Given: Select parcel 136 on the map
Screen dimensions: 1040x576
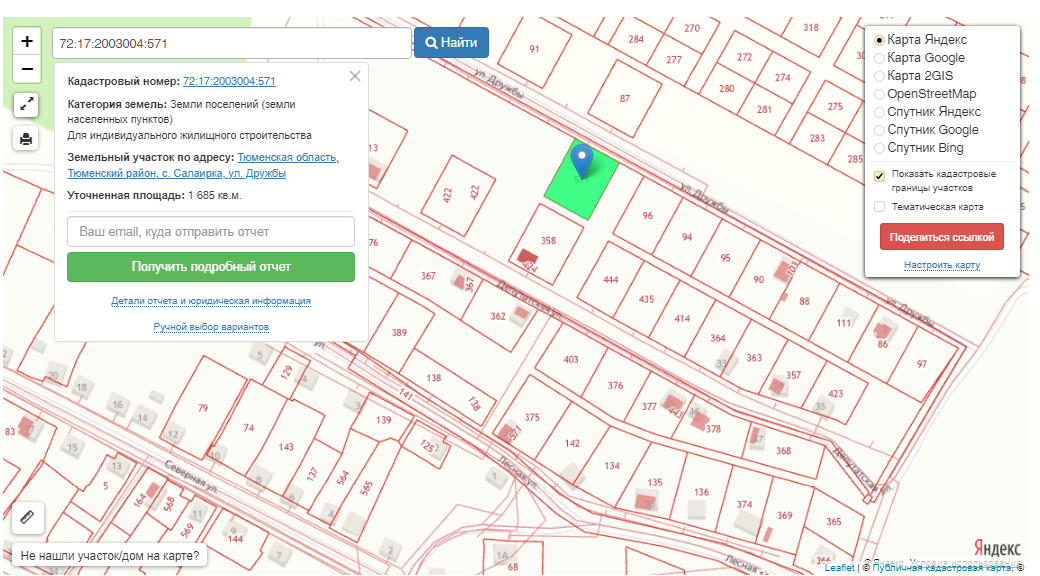Looking at the screenshot, I should click(x=701, y=492).
